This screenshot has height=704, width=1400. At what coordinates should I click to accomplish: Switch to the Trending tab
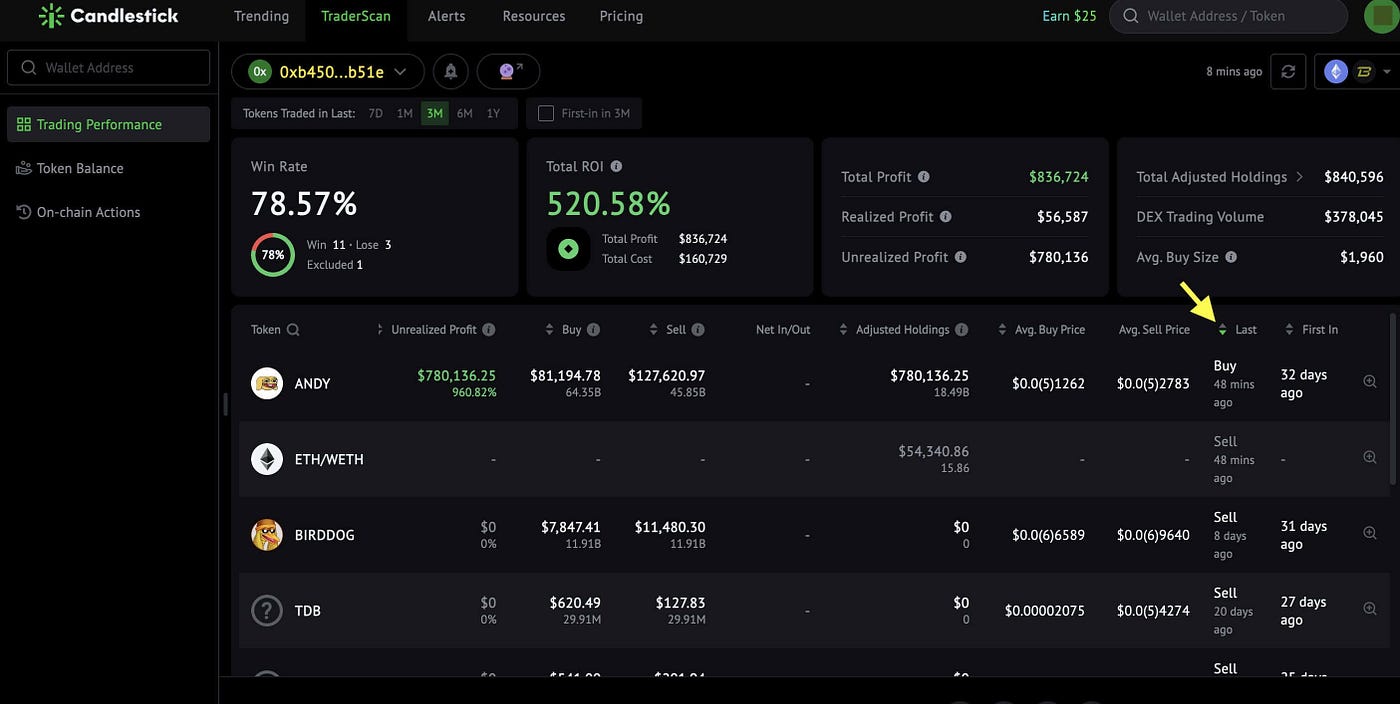[x=261, y=16]
